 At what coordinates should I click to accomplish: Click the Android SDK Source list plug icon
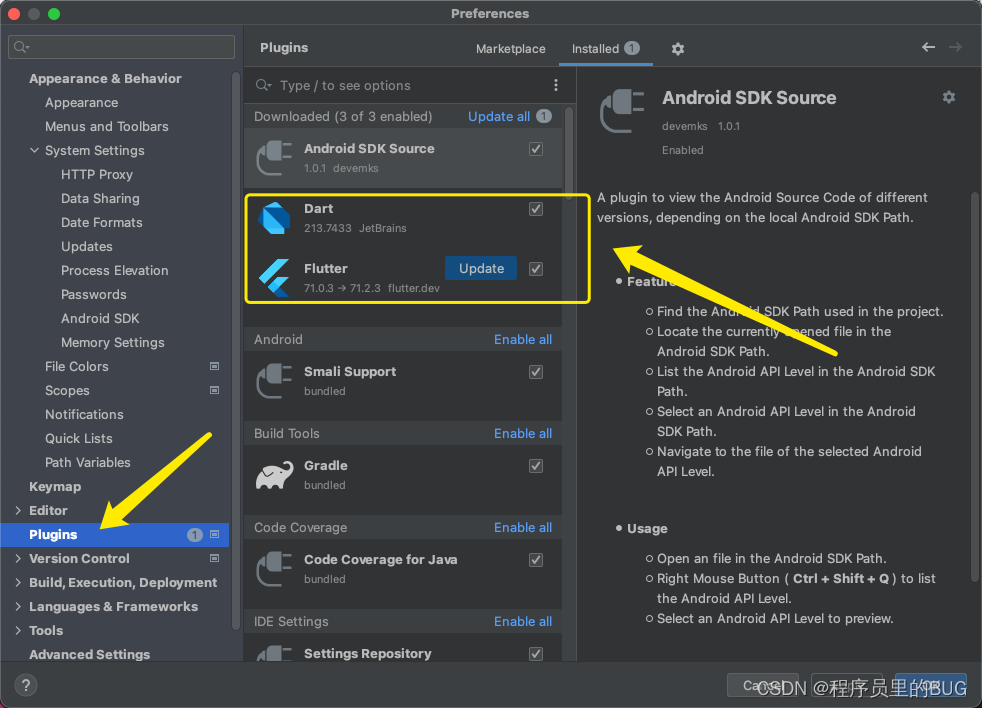(x=274, y=158)
